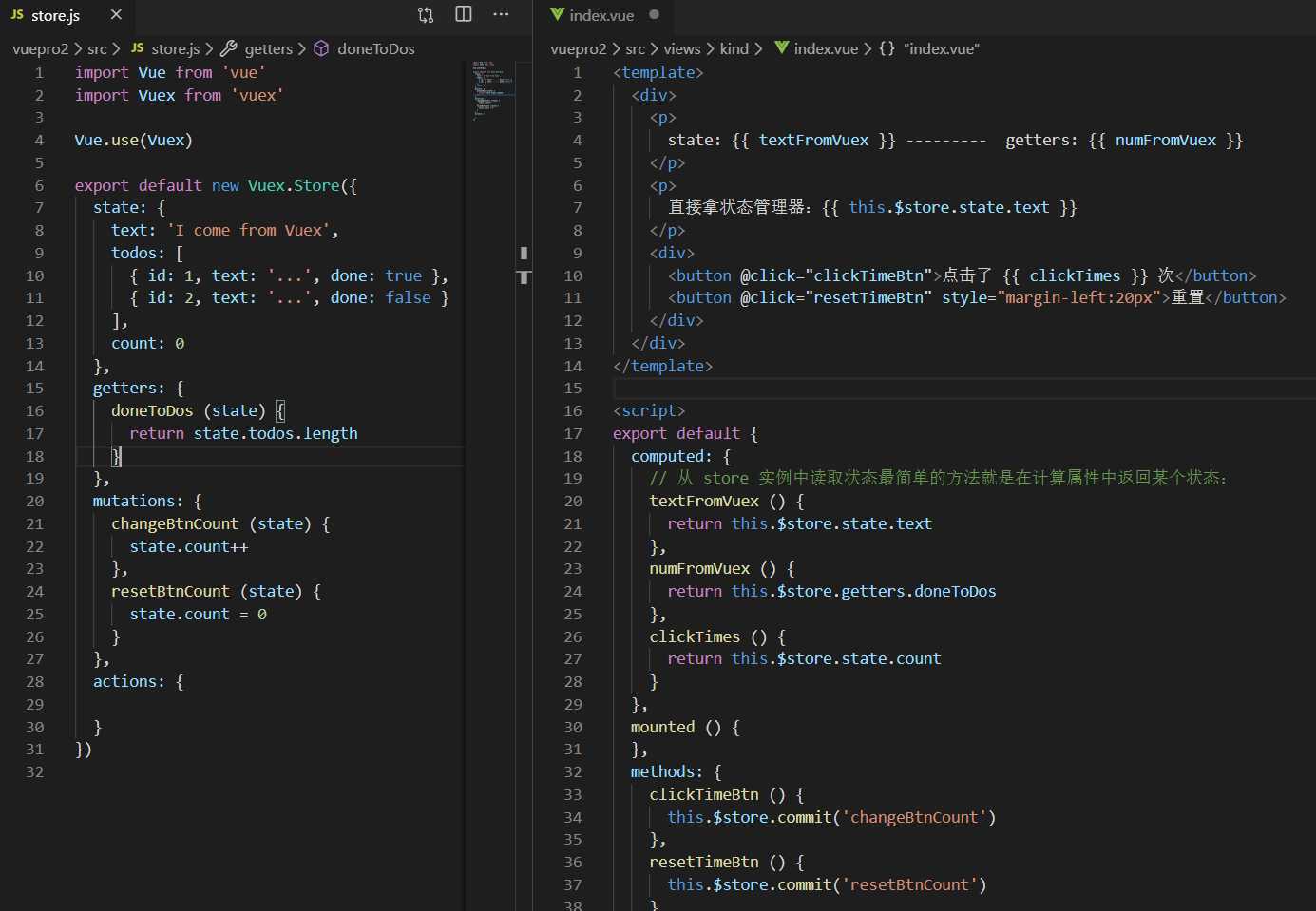Click the JS icon in the store.js breadcrumb
The image size is (1316, 911).
(138, 48)
